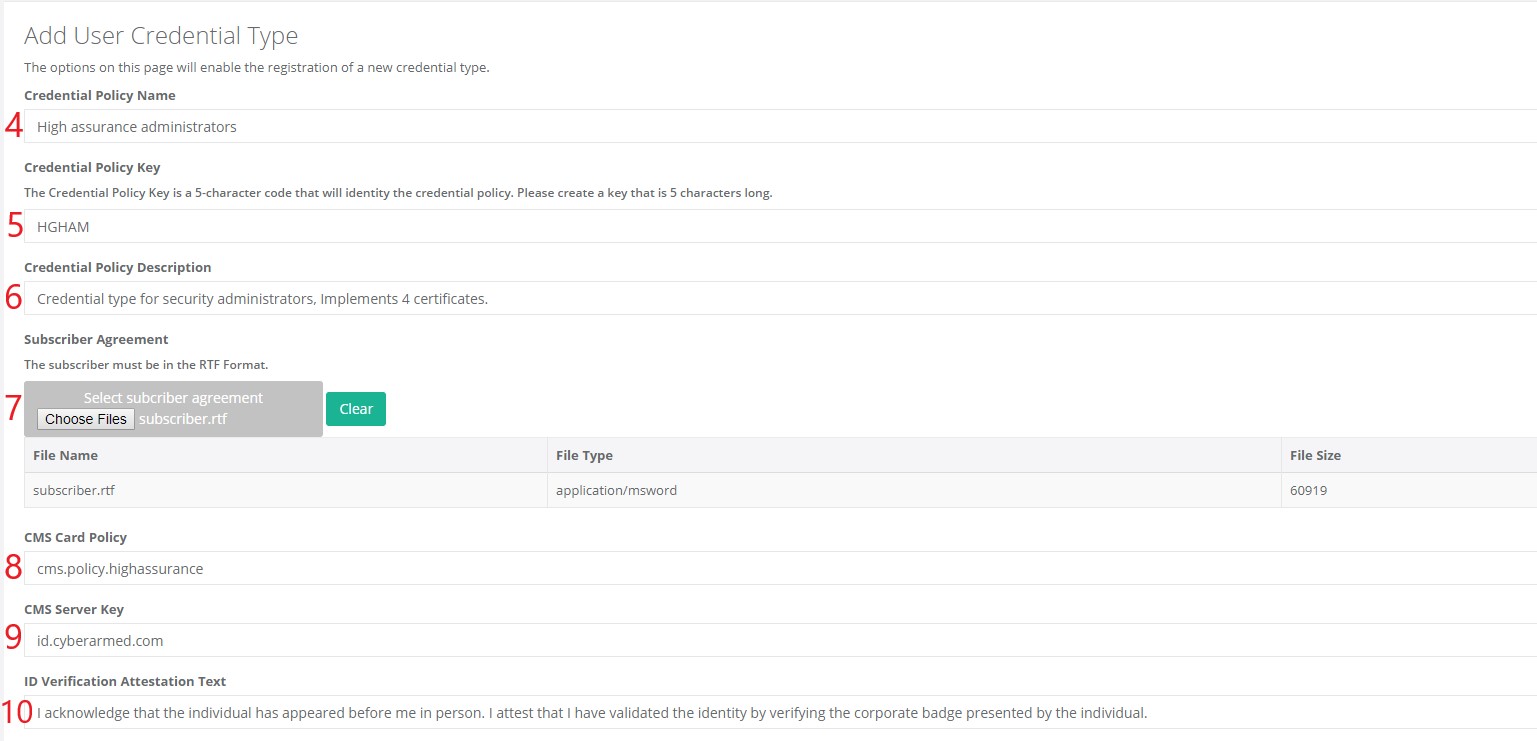Image resolution: width=1537 pixels, height=741 pixels.
Task: Select the subscriber.rtf cell in the file table
Action: tap(67, 491)
